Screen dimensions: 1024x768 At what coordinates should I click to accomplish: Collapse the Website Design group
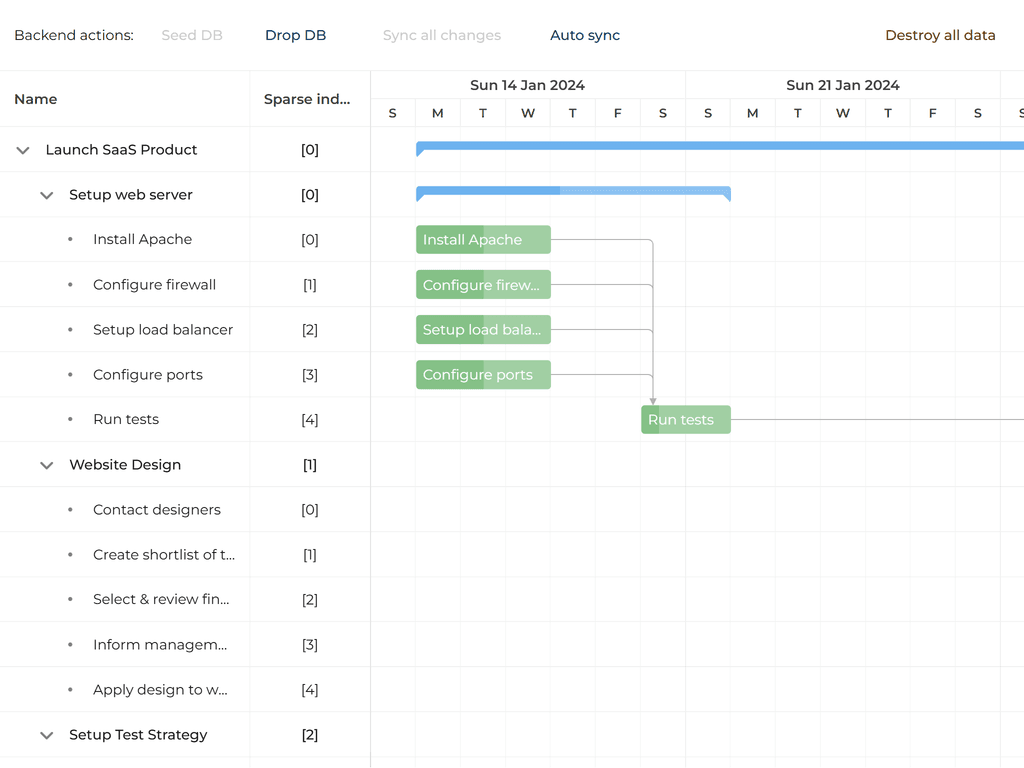[x=46, y=464]
